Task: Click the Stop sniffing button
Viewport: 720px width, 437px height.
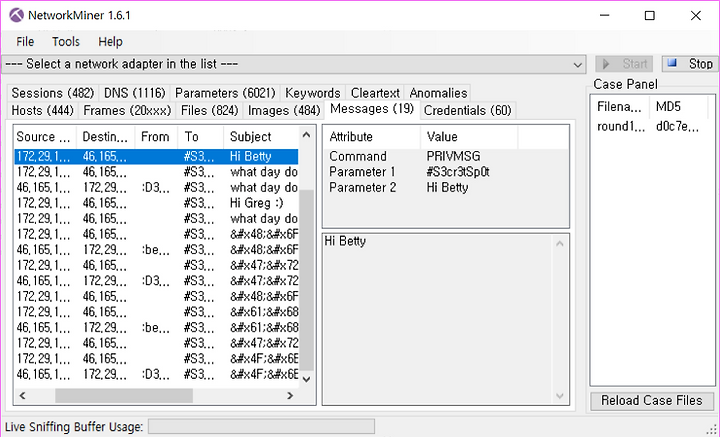Action: 690,64
